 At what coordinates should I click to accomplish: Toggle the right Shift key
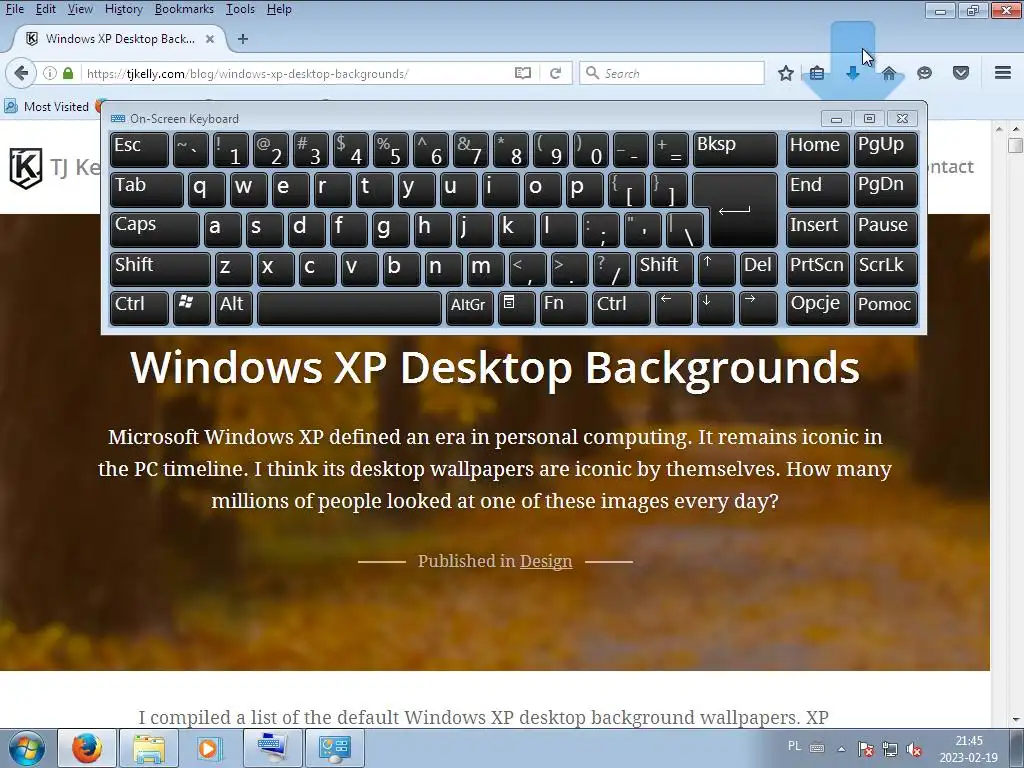tap(664, 269)
